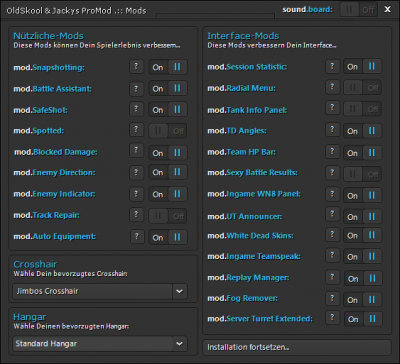Open the Standard Hangar dropdown arrow

180,344
